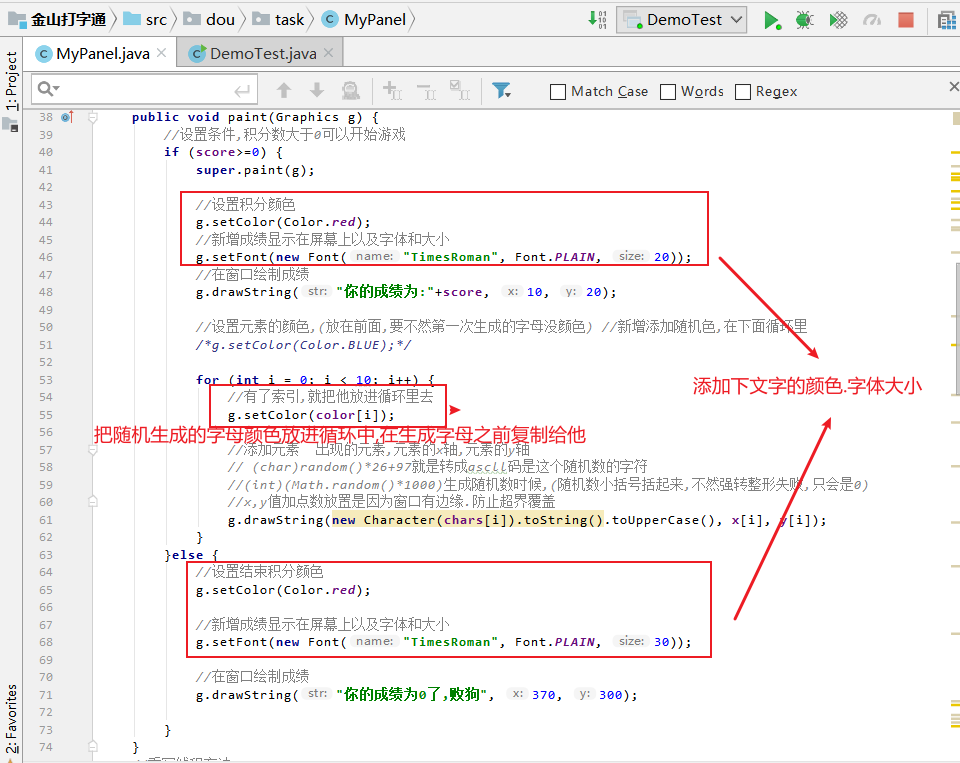Screen dimensions: 960x763
Task: Open the 1: Project tool window
Action: coord(11,80)
